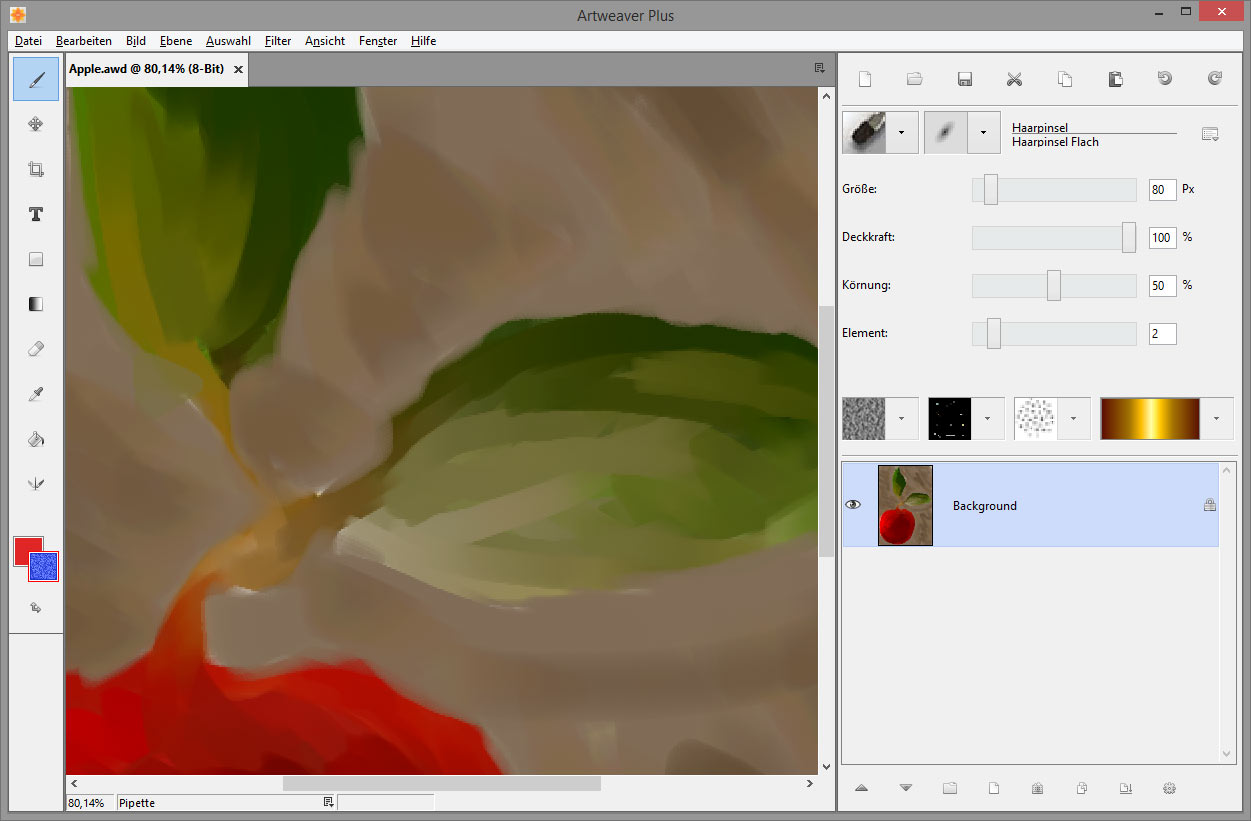The width and height of the screenshot is (1251, 821).
Task: Toggle the Background layer lock icon
Action: point(1209,506)
